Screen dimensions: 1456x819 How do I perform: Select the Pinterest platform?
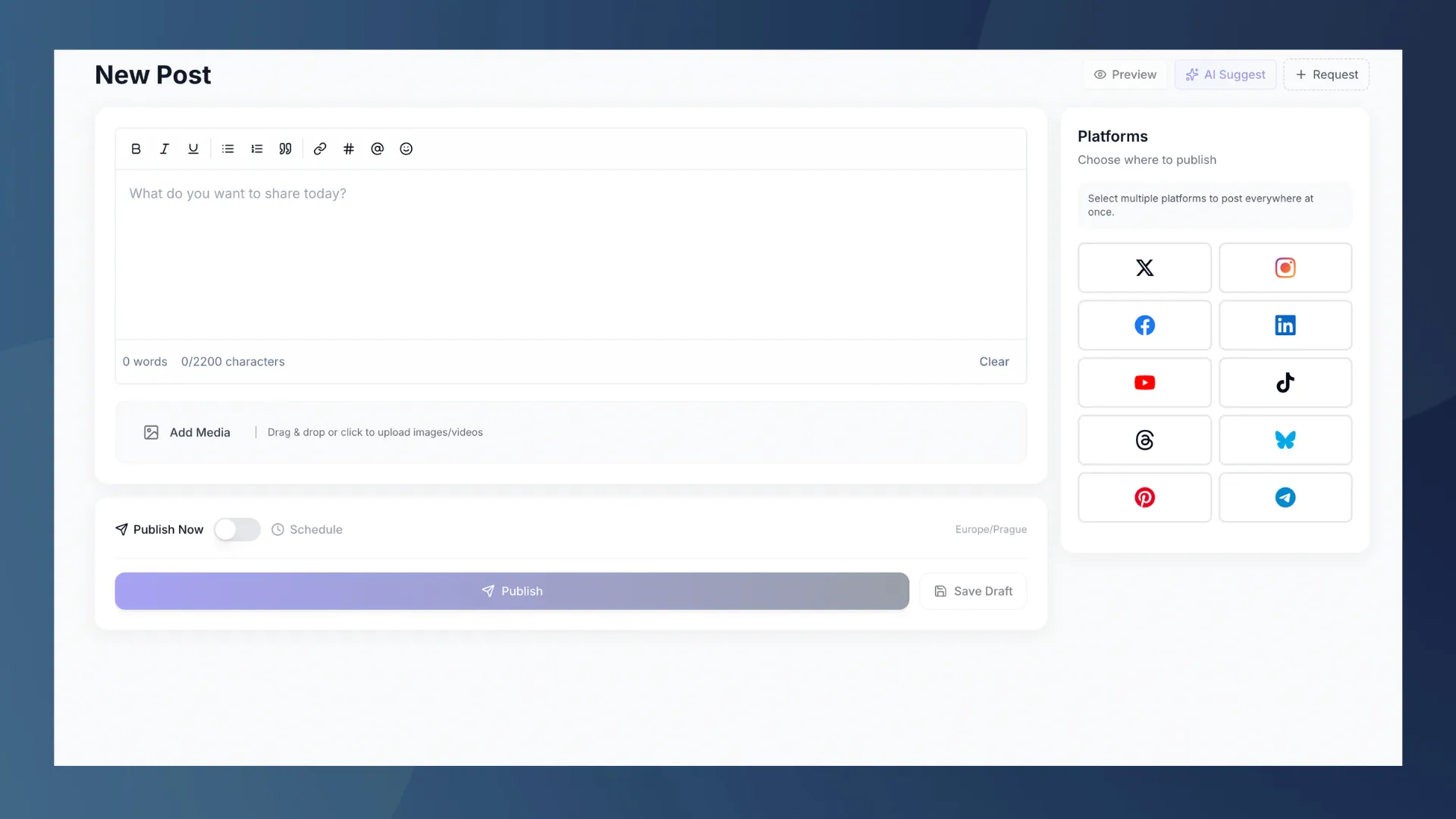1144,497
